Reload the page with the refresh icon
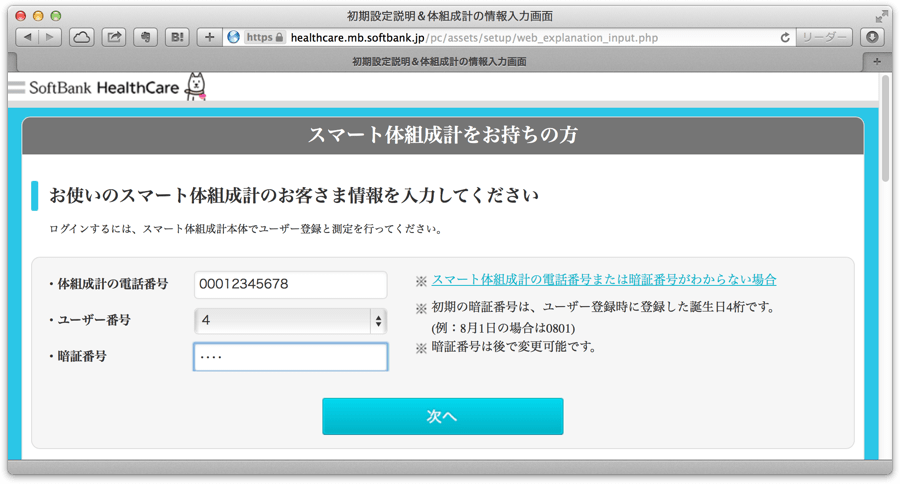 point(785,37)
